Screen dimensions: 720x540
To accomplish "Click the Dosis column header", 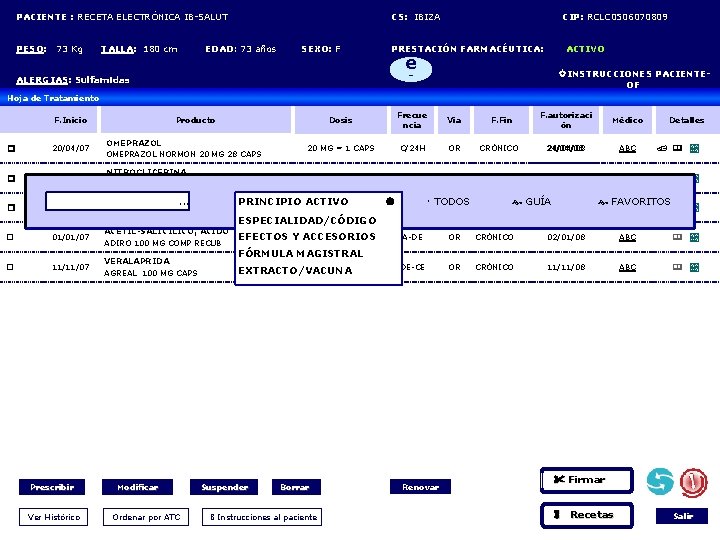I will [341, 120].
